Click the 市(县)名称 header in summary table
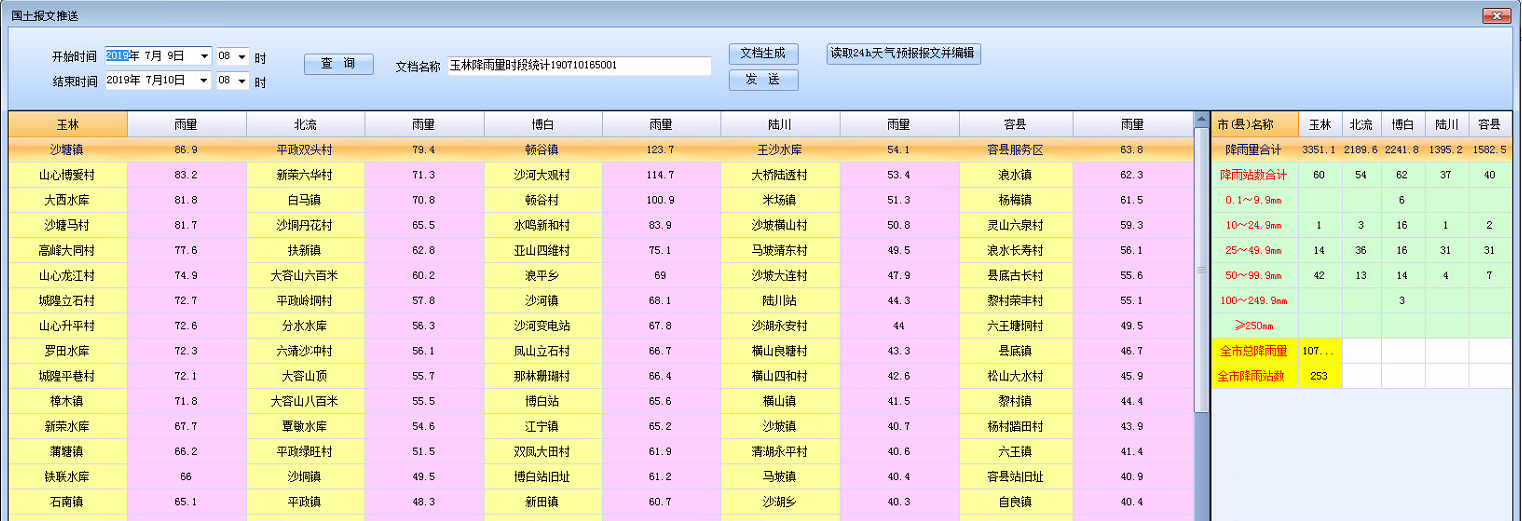1522x521 pixels. (x=1254, y=125)
